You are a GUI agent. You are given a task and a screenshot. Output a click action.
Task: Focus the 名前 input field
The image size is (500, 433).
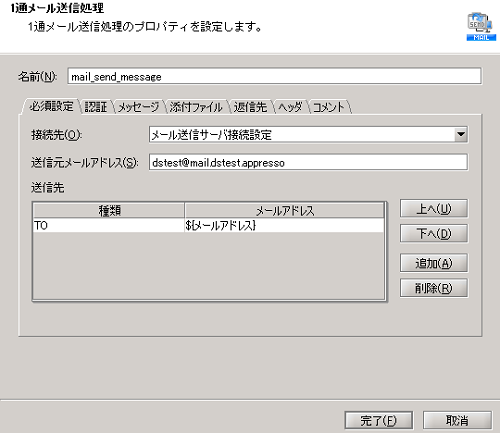274,76
